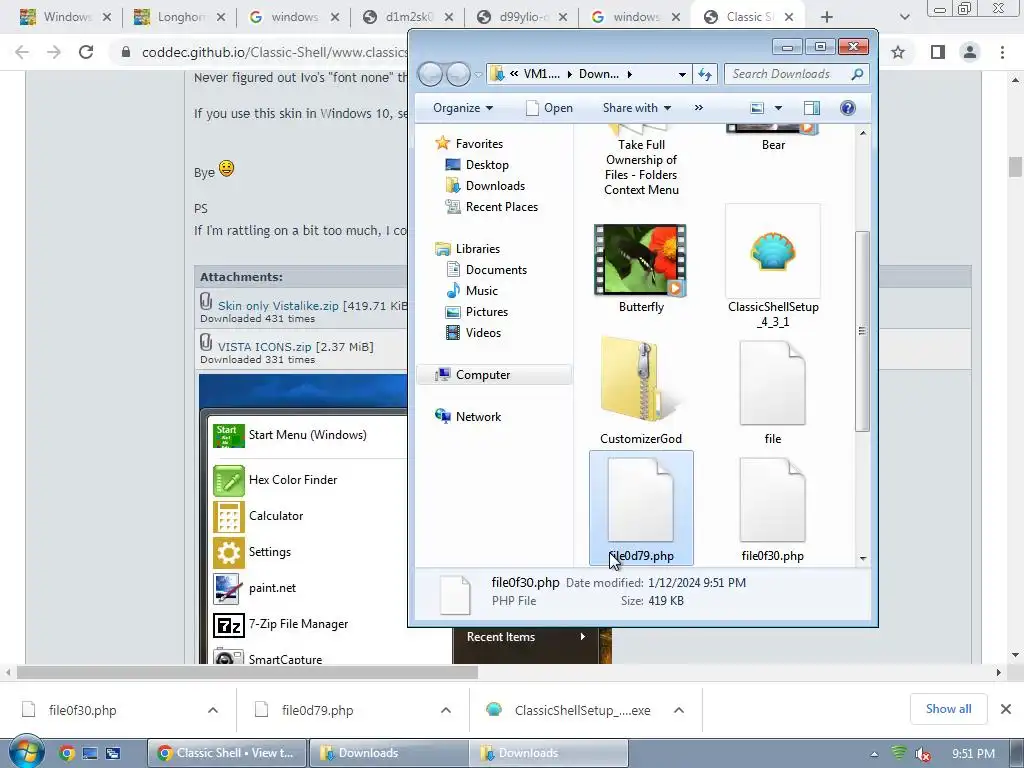1024x768 pixels.
Task: Select Favorites in navigation pane
Action: pyautogui.click(x=479, y=144)
